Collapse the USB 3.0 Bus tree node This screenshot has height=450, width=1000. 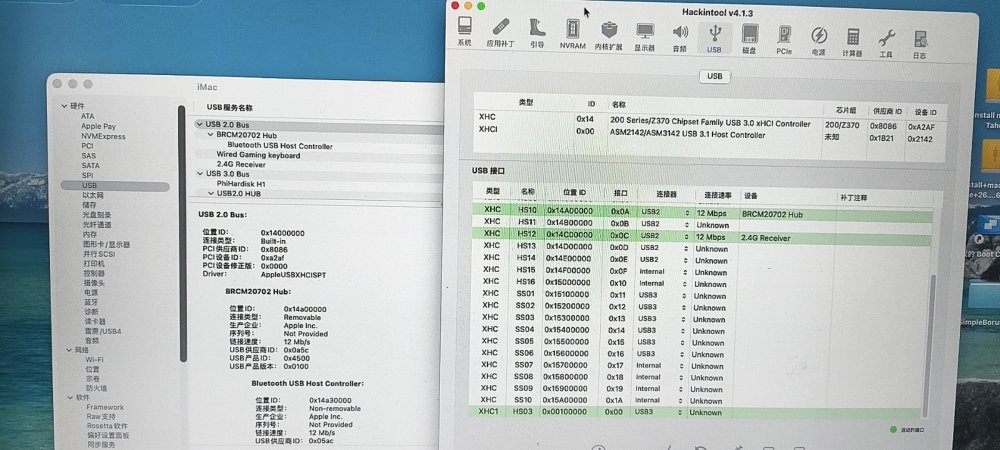point(200,173)
